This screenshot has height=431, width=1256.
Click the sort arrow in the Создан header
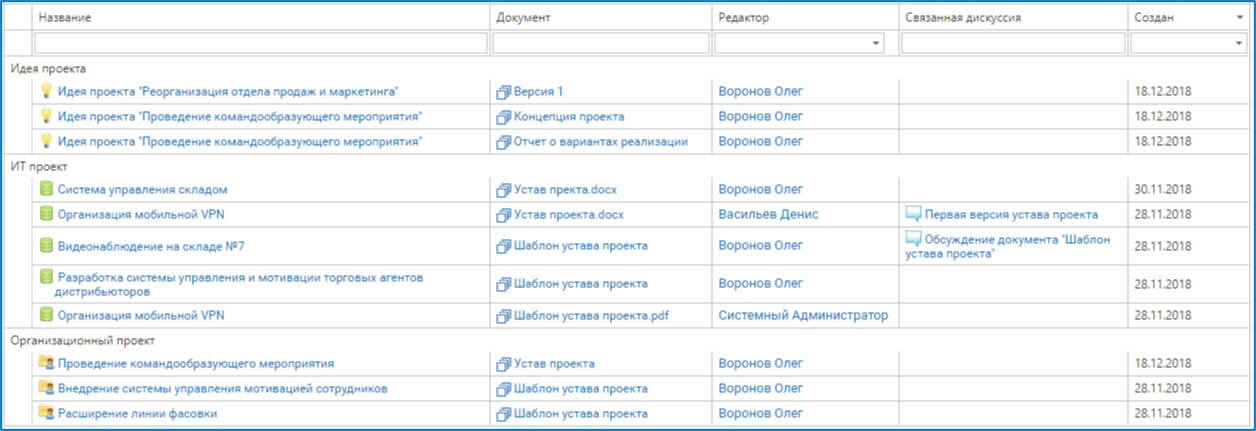pyautogui.click(x=1240, y=18)
